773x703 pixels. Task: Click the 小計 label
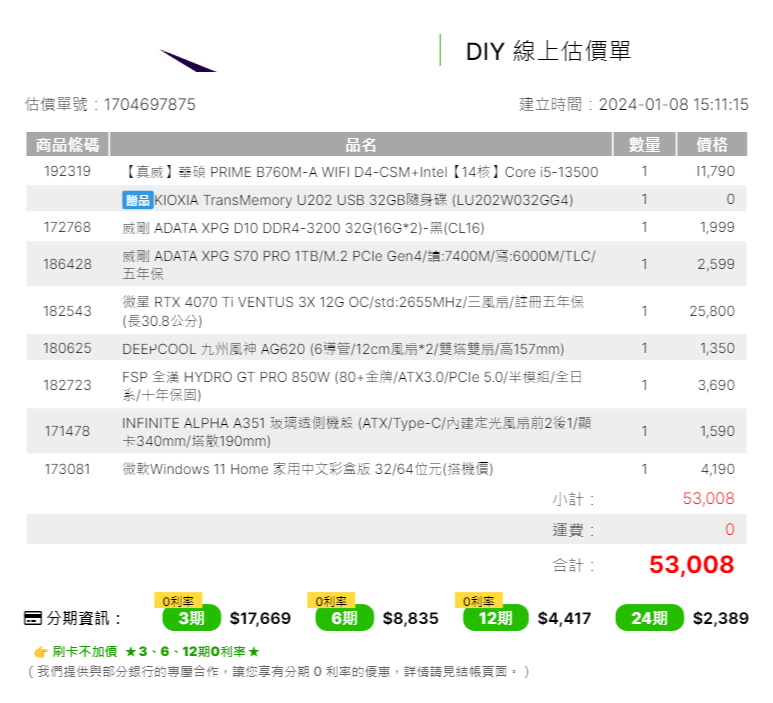pos(573,499)
